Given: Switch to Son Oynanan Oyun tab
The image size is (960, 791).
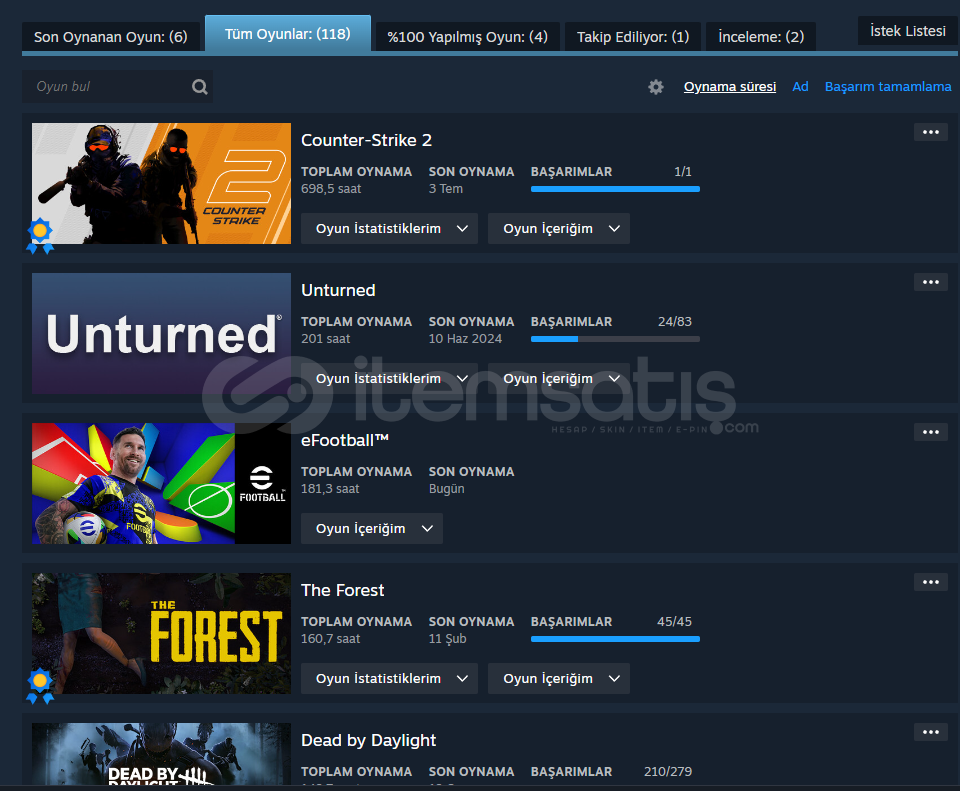Looking at the screenshot, I should [111, 37].
